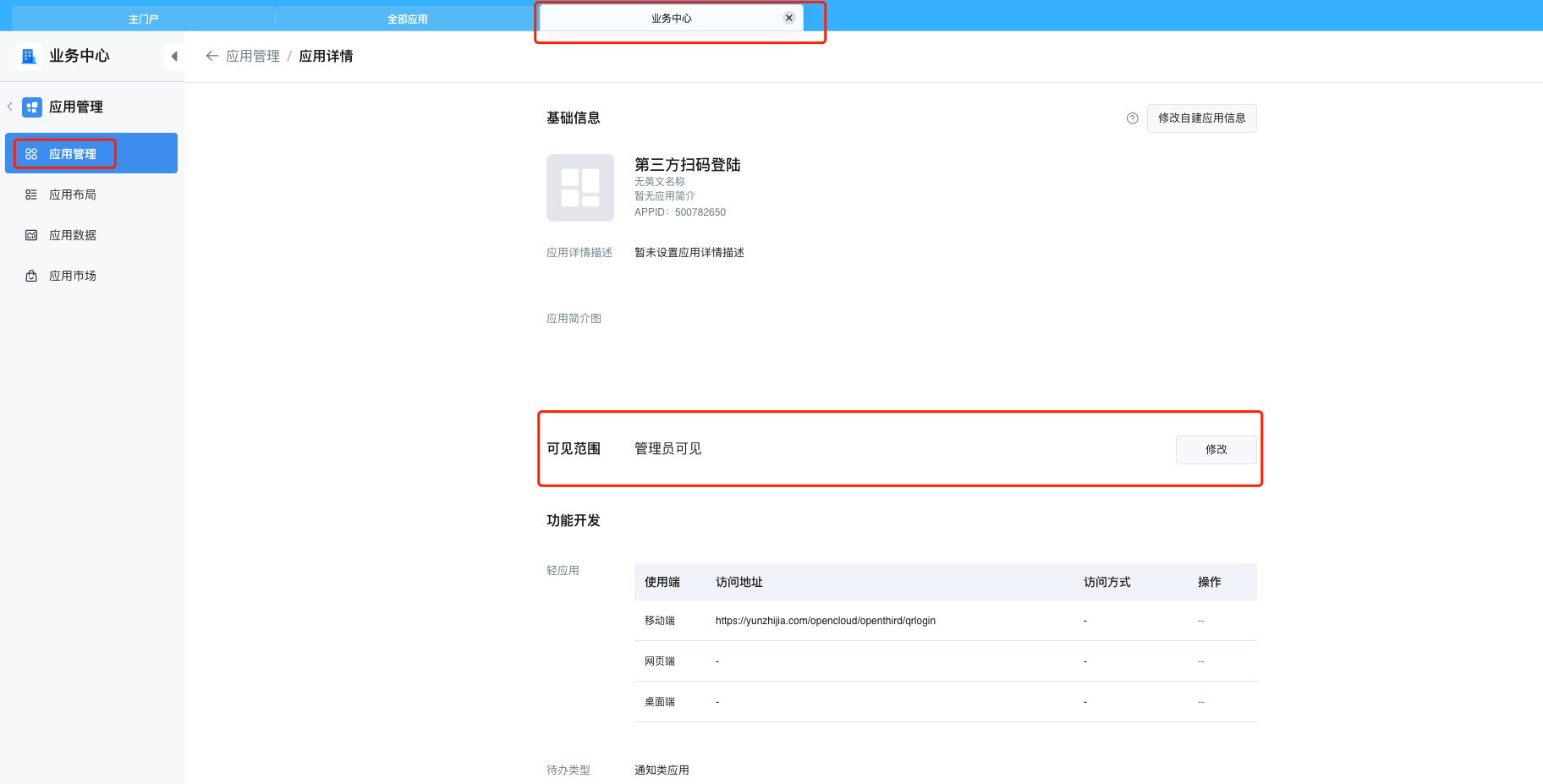Switch to the 主门户 tab
Screen dimensions: 1543x784
tap(143, 19)
